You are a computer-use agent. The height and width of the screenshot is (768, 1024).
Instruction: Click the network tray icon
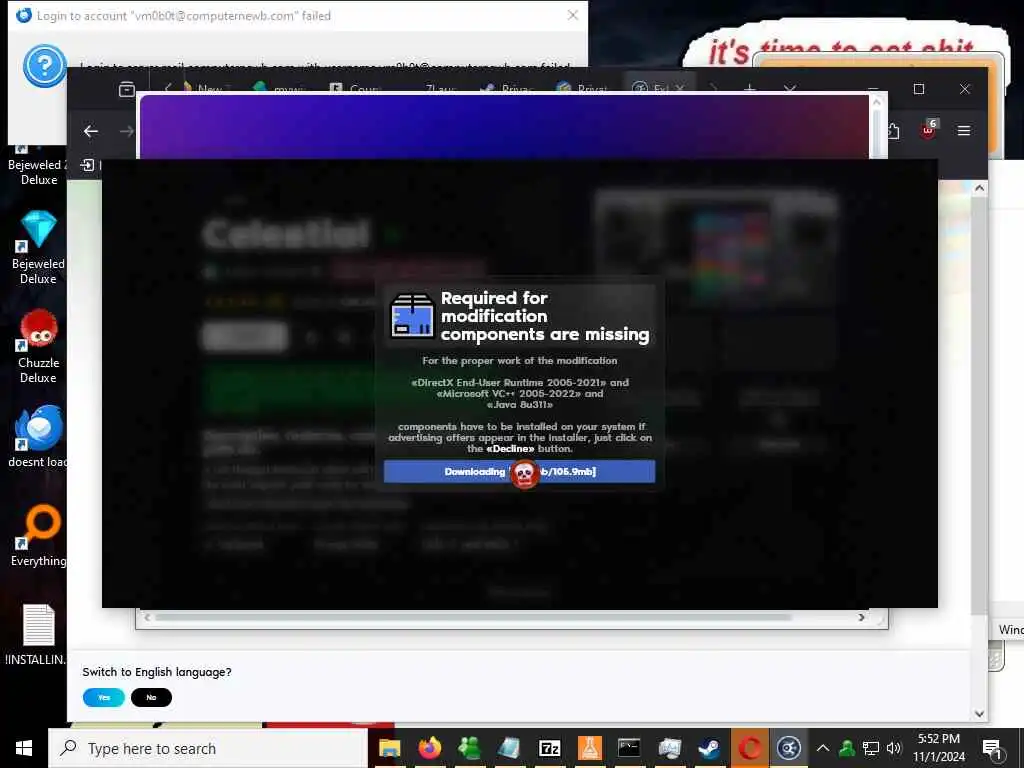pos(871,748)
